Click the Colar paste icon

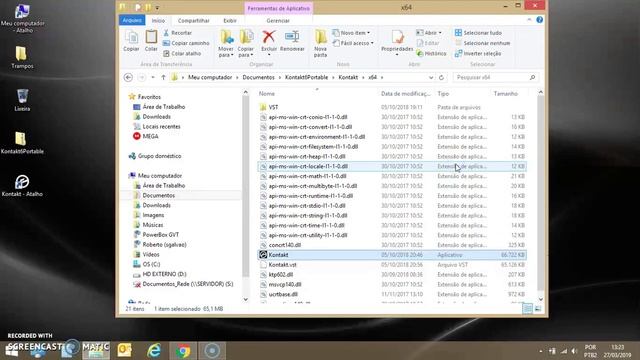pos(151,41)
